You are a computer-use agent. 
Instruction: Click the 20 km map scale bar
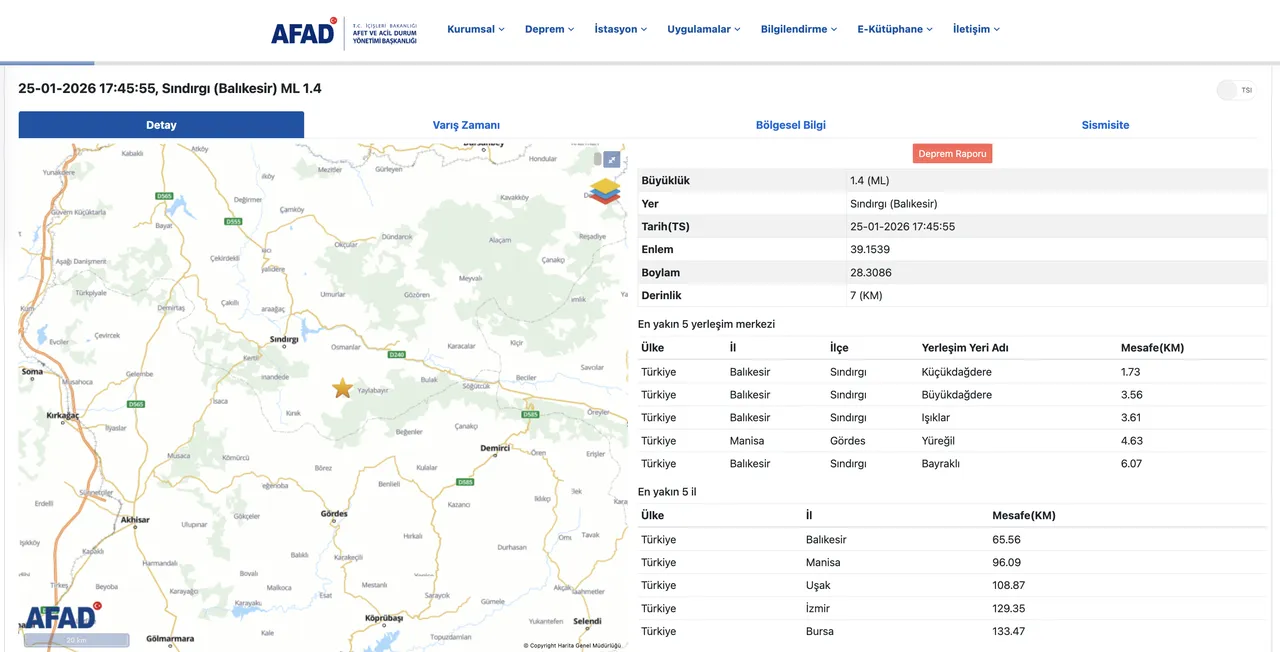click(x=77, y=640)
